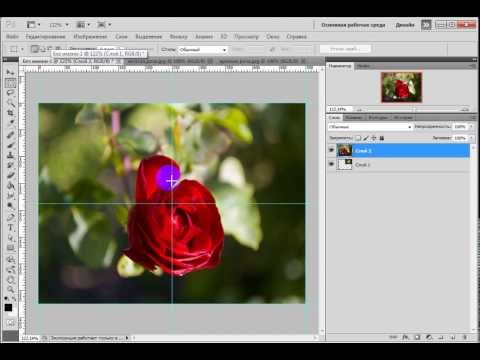Screen dimensions: 480x360
Task: Select the Healing Brush tool
Action: pos(10,135)
